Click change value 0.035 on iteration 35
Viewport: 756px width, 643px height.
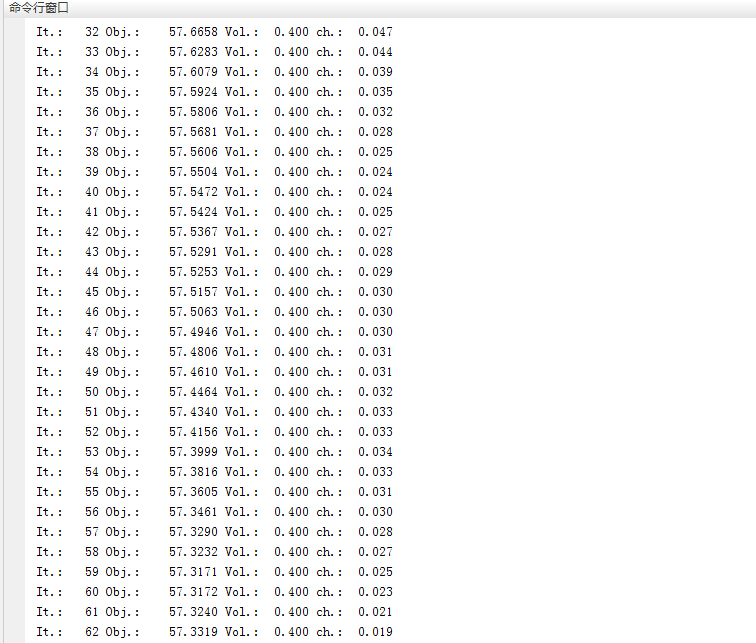click(376, 92)
